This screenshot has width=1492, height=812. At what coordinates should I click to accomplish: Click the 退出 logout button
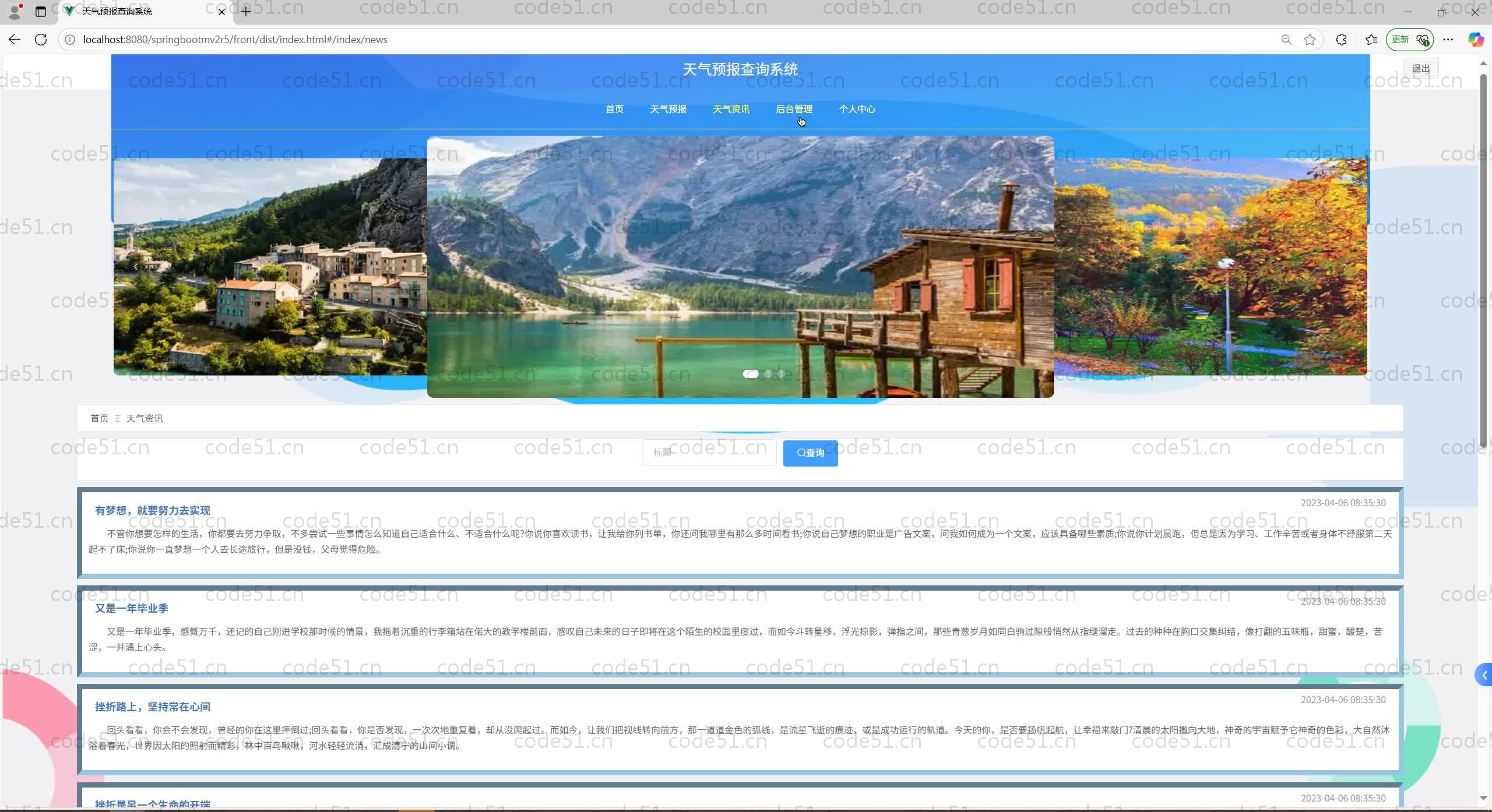point(1420,69)
